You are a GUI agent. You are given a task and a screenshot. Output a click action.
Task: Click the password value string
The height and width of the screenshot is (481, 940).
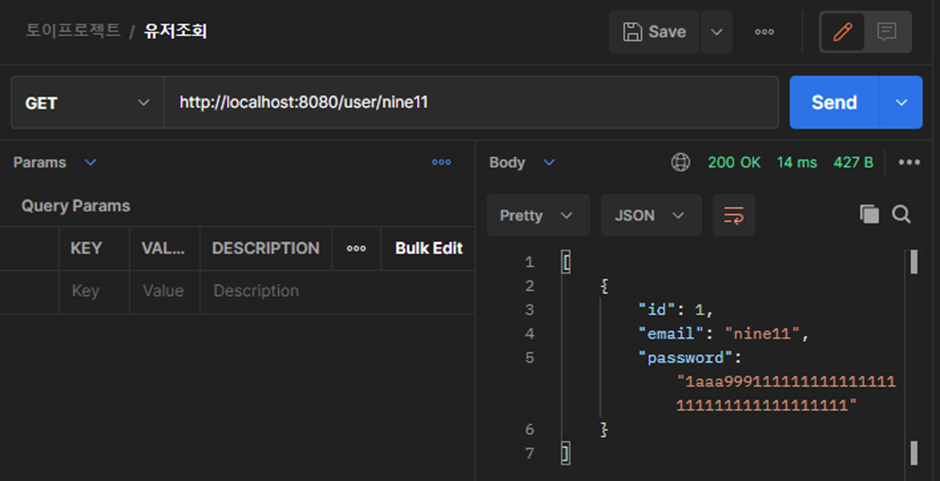click(x=786, y=394)
